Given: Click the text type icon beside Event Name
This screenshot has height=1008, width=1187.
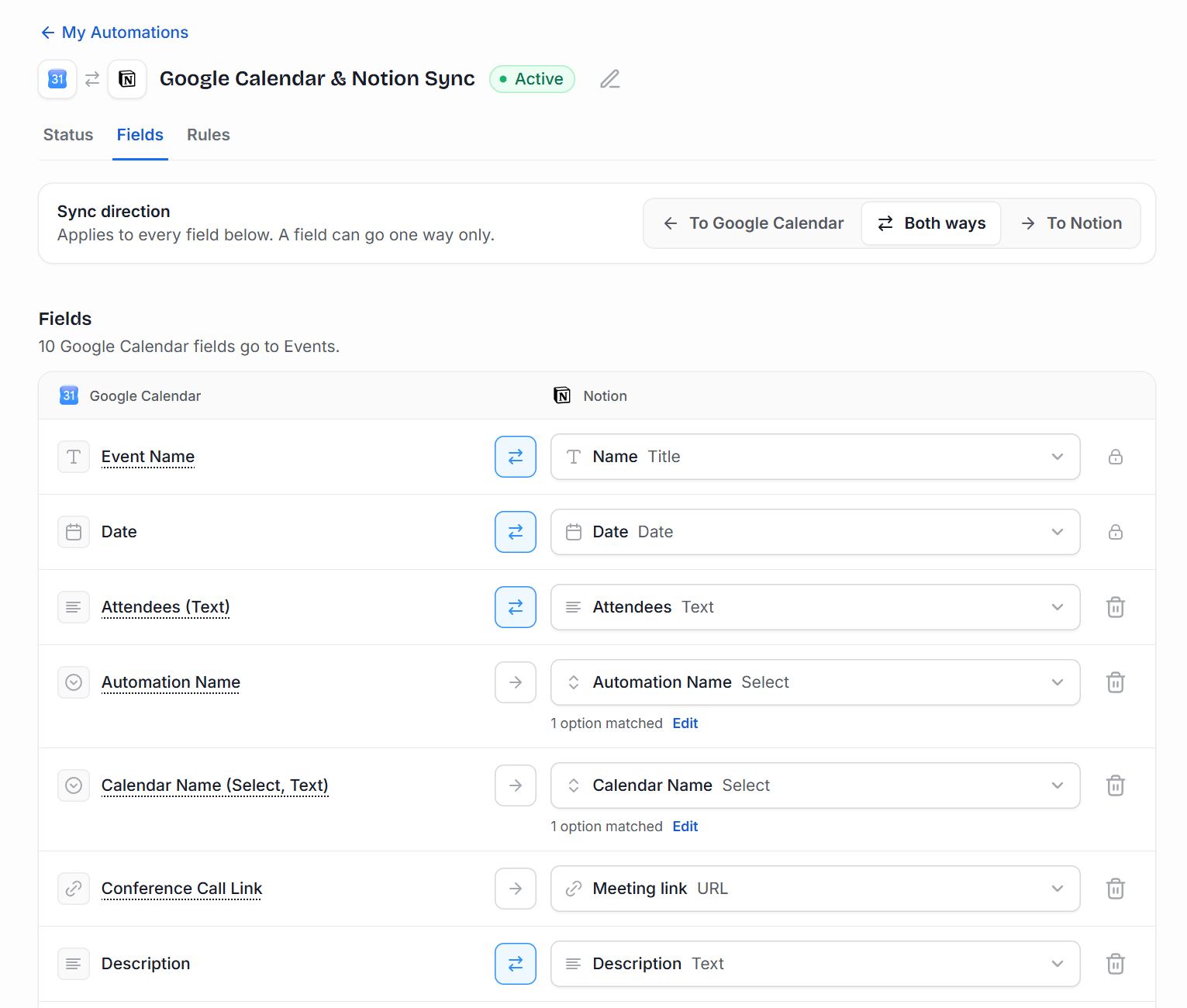Looking at the screenshot, I should (74, 457).
